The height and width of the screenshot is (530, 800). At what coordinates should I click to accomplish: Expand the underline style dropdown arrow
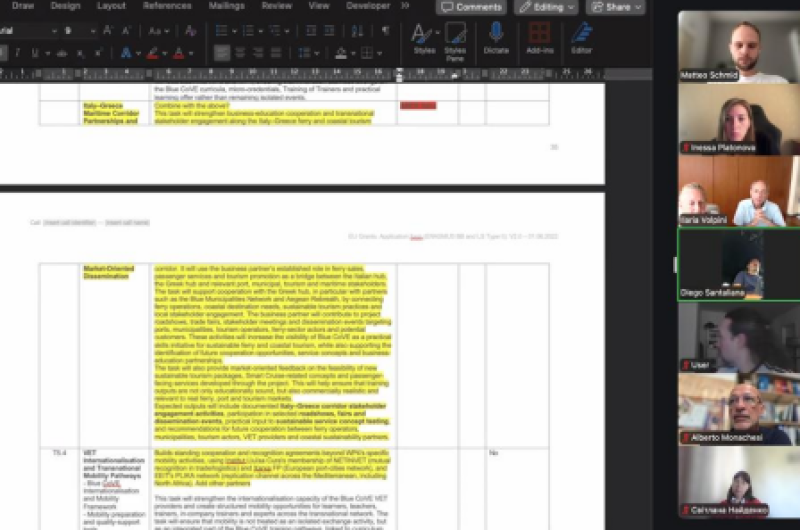coord(47,53)
